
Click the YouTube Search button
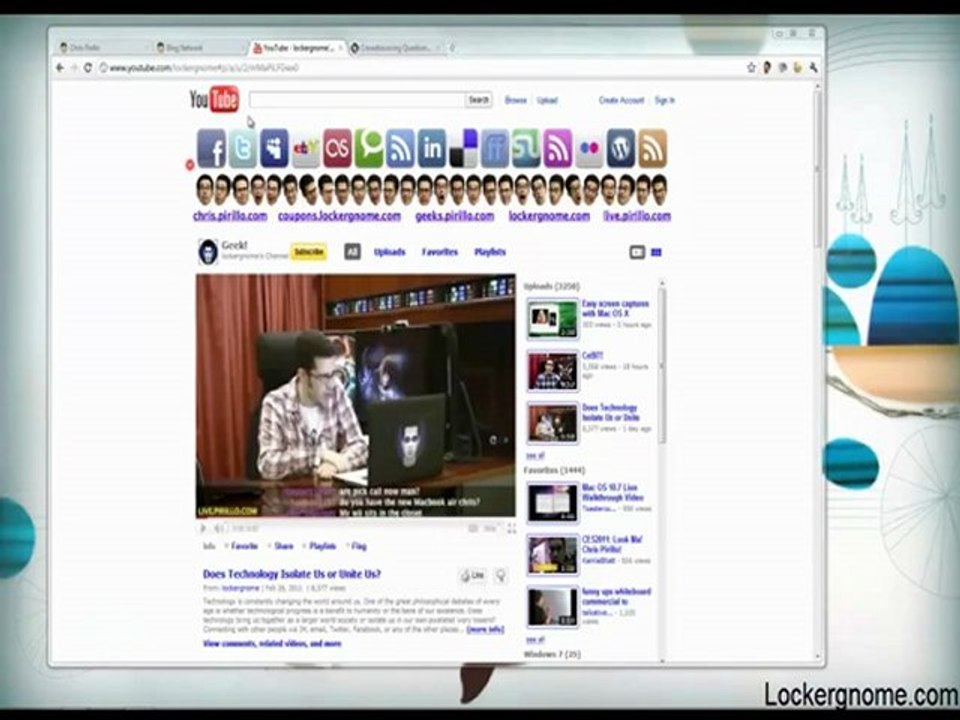[479, 100]
